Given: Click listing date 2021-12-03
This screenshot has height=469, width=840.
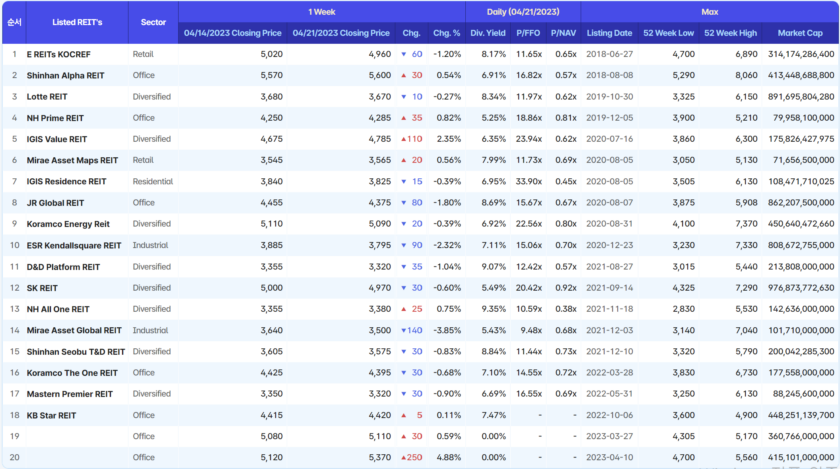Looking at the screenshot, I should coord(610,330).
